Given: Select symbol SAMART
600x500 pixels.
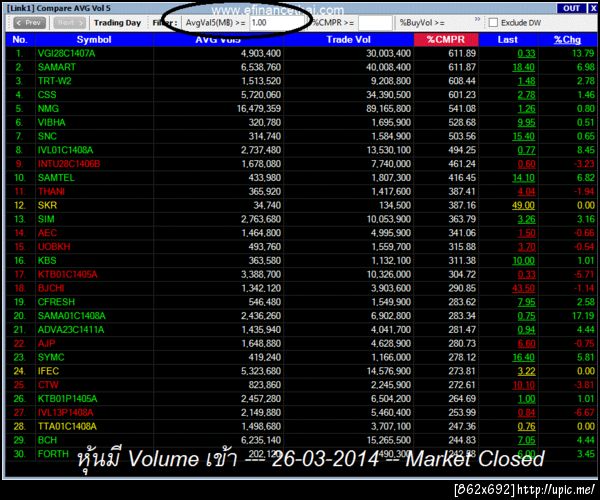Looking at the screenshot, I should pos(56,67).
